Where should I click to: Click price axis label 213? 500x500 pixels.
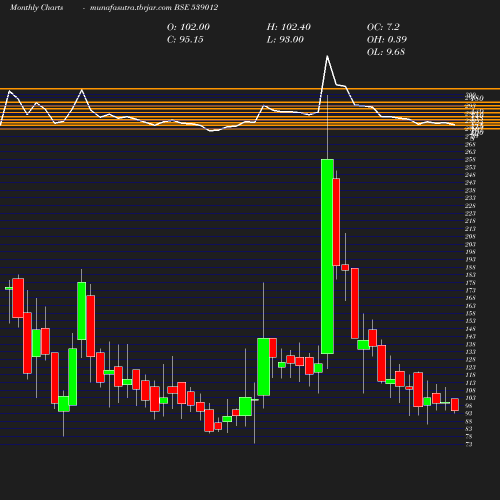pos(470,229)
